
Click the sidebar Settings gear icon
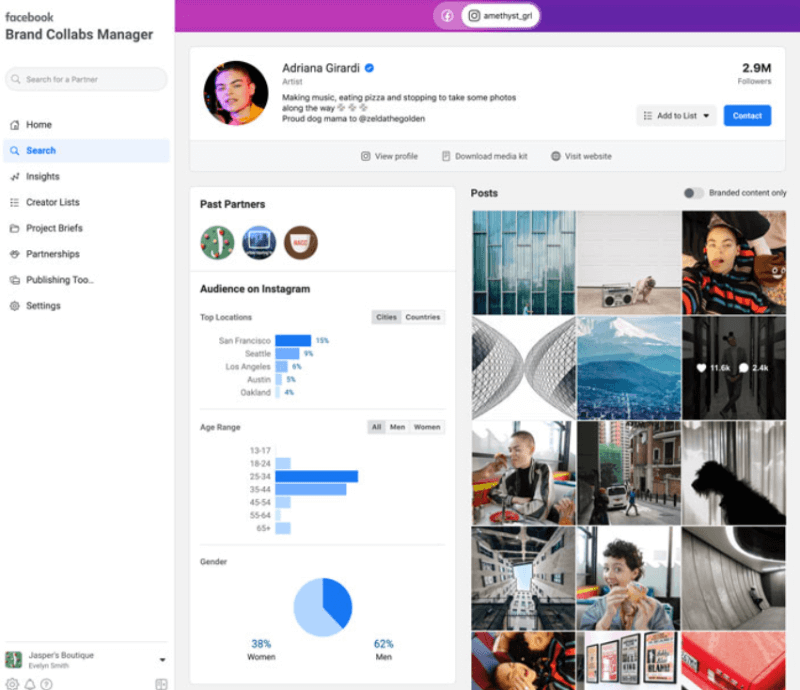15,306
